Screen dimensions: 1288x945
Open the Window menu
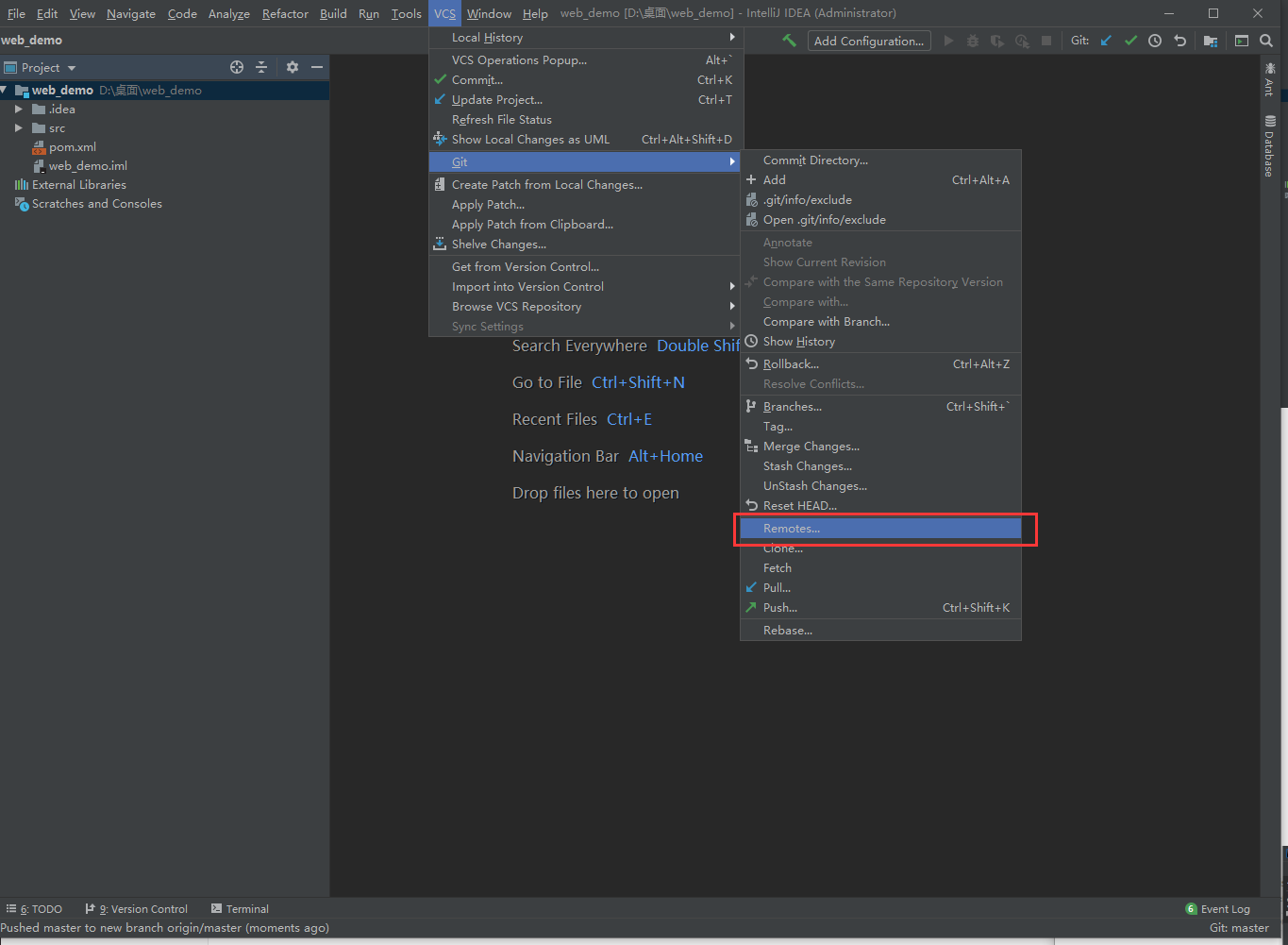click(x=489, y=13)
